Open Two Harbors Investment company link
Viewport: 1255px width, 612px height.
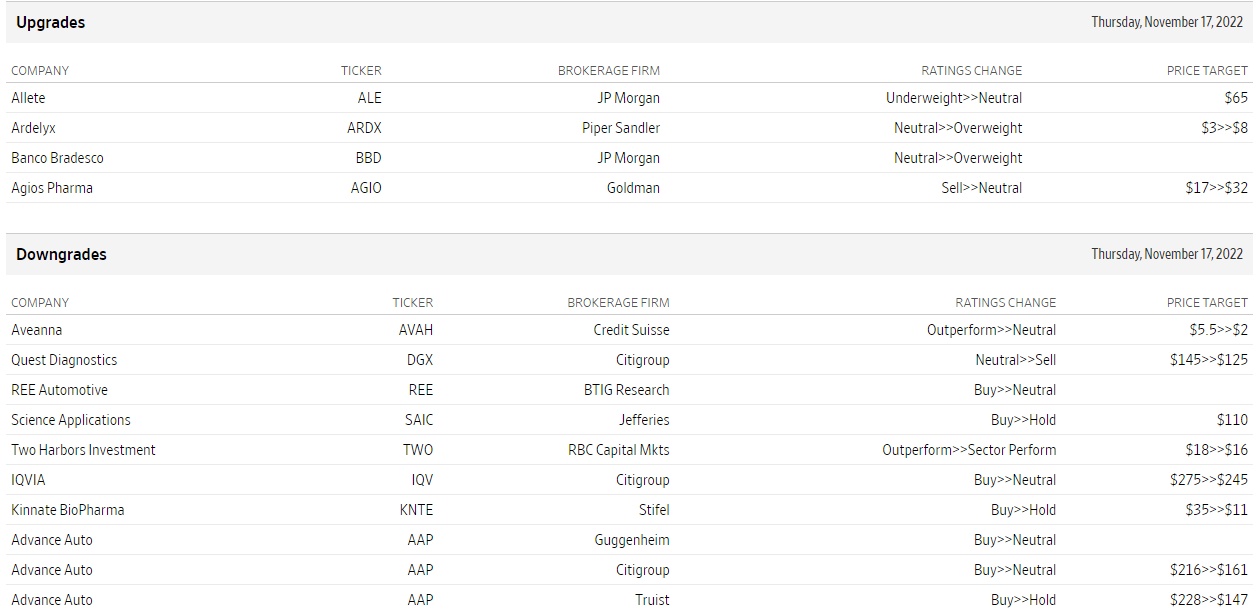point(83,450)
